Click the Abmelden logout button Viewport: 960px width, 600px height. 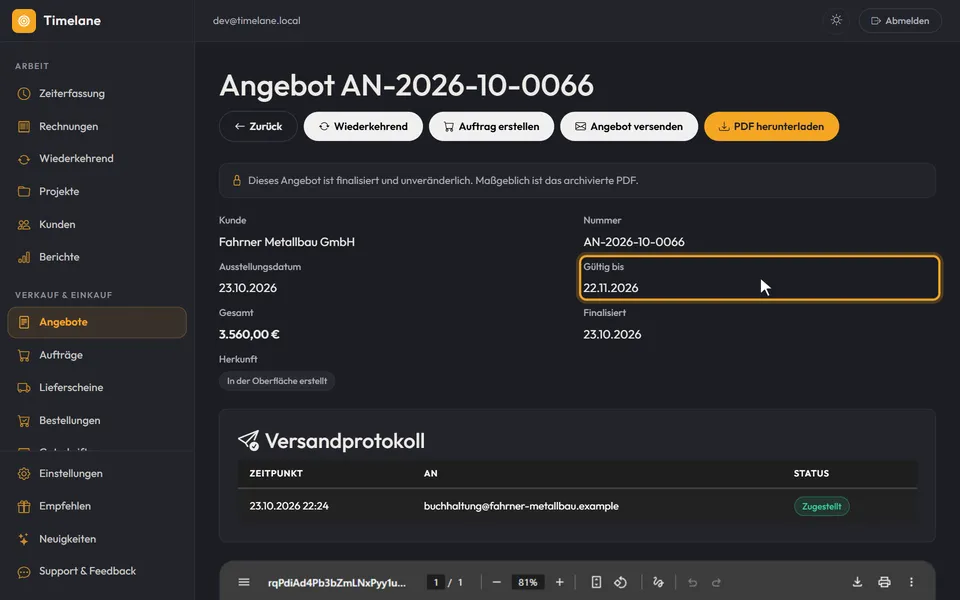click(899, 21)
